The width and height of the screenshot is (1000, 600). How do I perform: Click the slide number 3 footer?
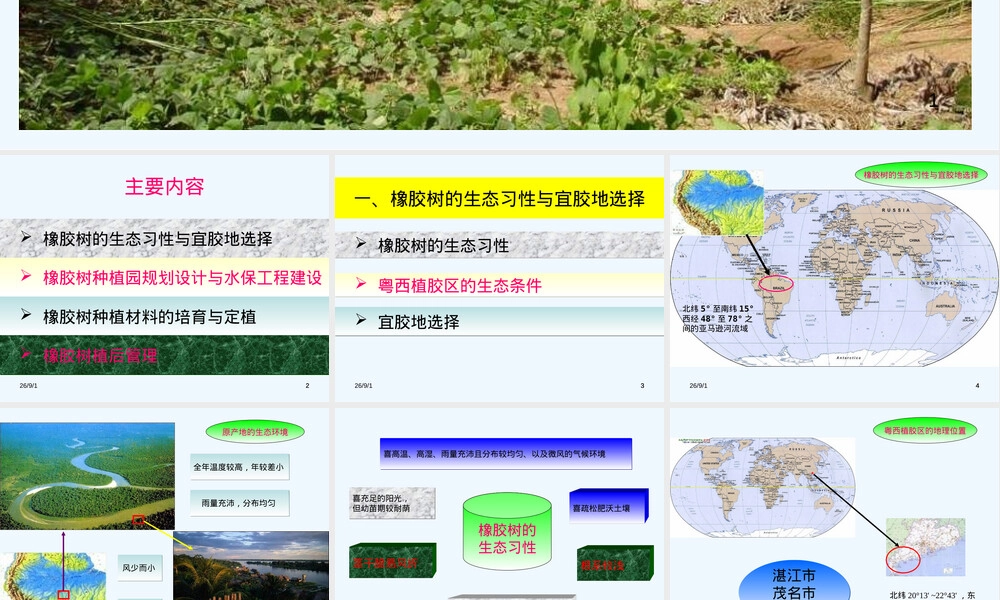pos(642,386)
